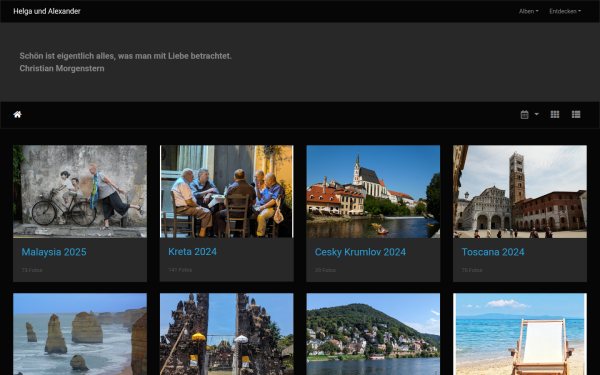Click the '141 Fotos' count text
Screen dimensions: 600x375
[180, 270]
